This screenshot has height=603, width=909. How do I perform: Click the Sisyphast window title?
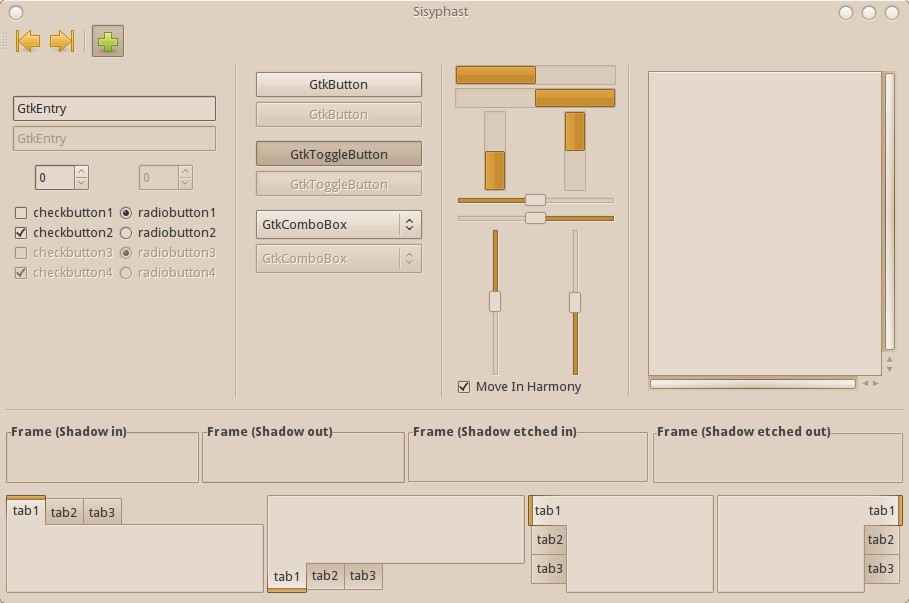pos(441,12)
